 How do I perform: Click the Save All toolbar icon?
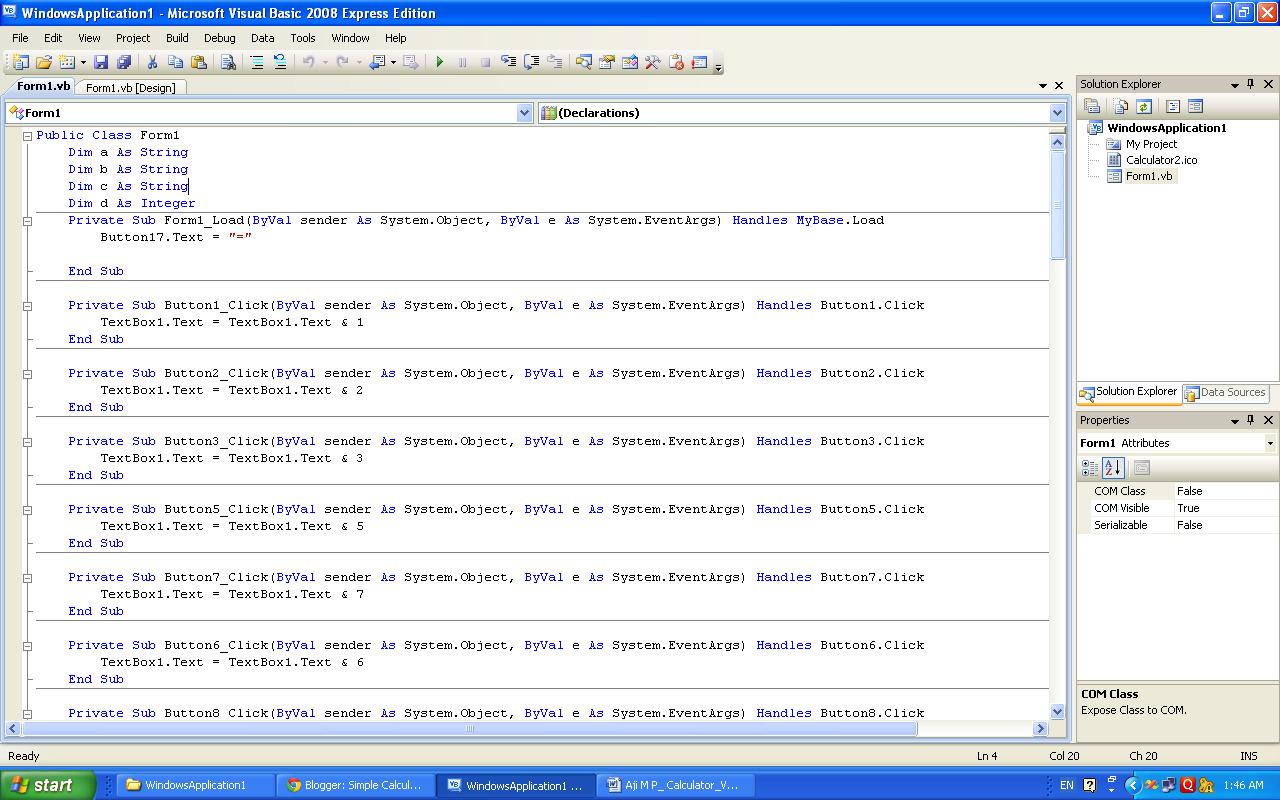[x=123, y=62]
